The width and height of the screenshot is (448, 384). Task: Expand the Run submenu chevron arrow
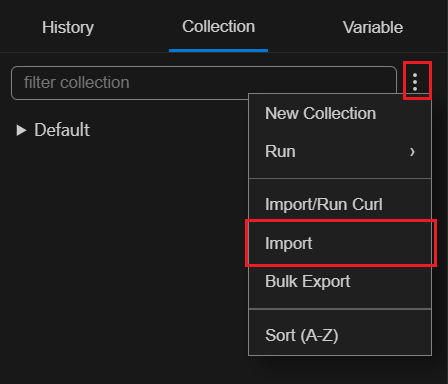pyautogui.click(x=412, y=152)
